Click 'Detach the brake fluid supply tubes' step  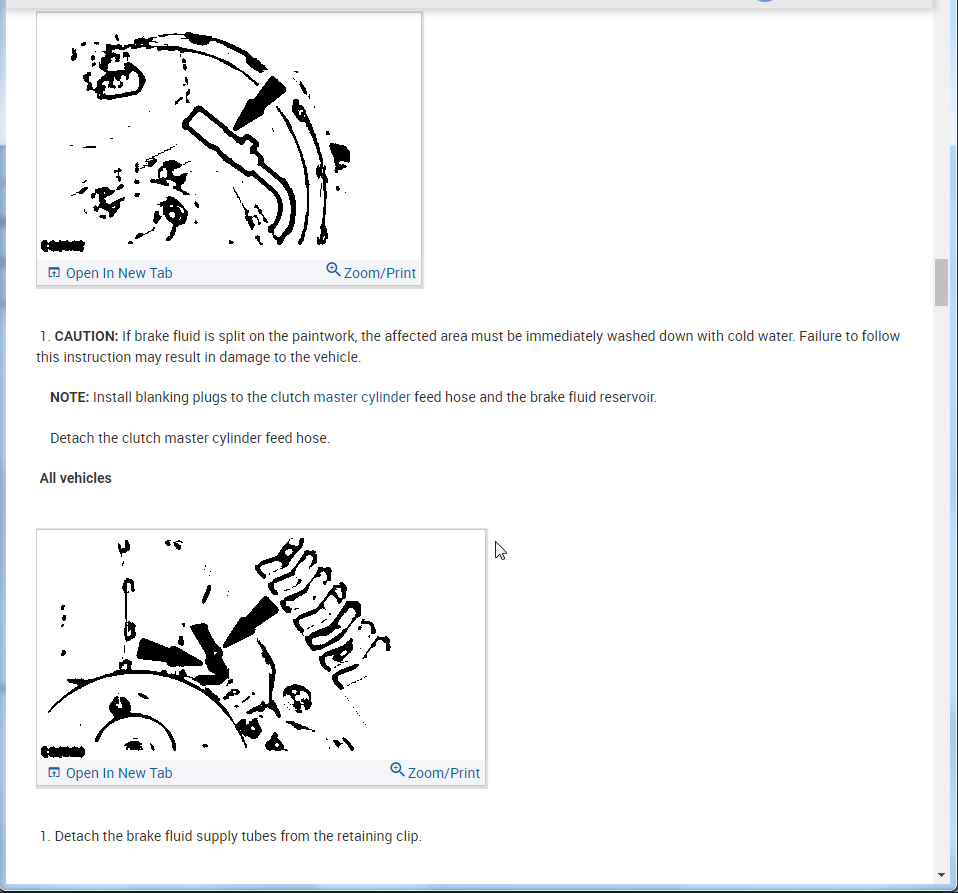pos(231,836)
